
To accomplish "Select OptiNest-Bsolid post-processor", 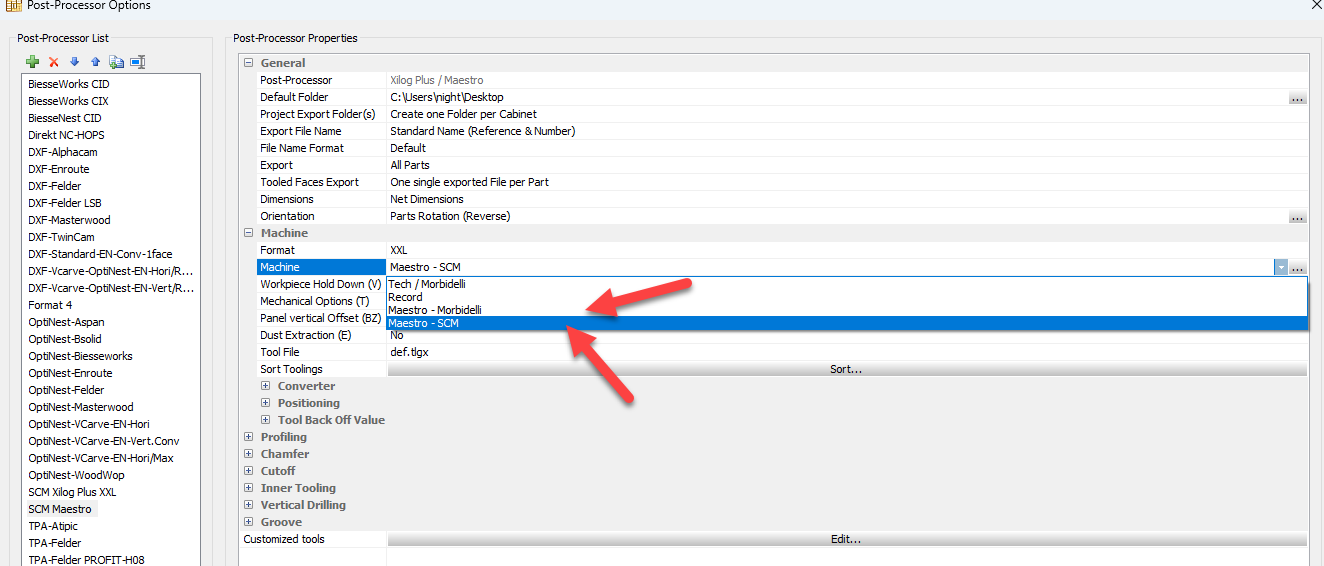I will point(66,339).
